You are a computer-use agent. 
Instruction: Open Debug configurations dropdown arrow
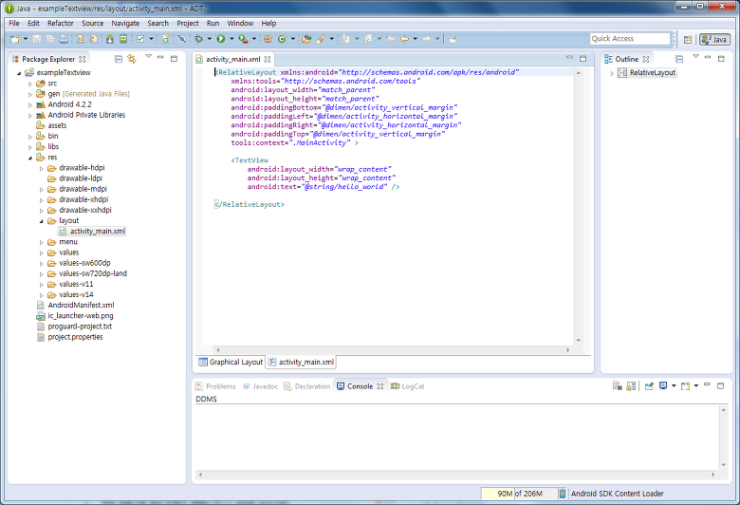click(x=209, y=39)
